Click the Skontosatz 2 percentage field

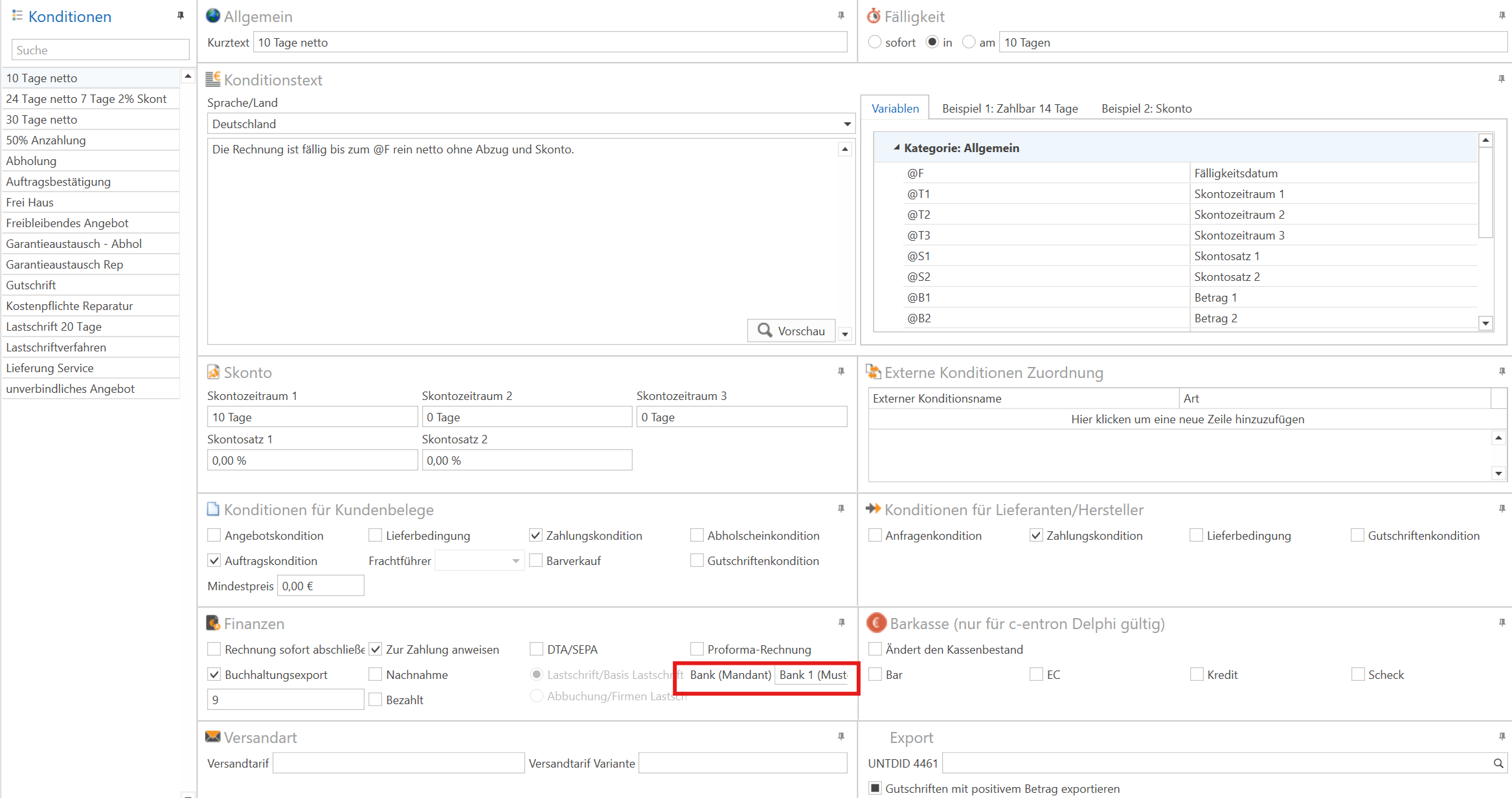coord(526,460)
